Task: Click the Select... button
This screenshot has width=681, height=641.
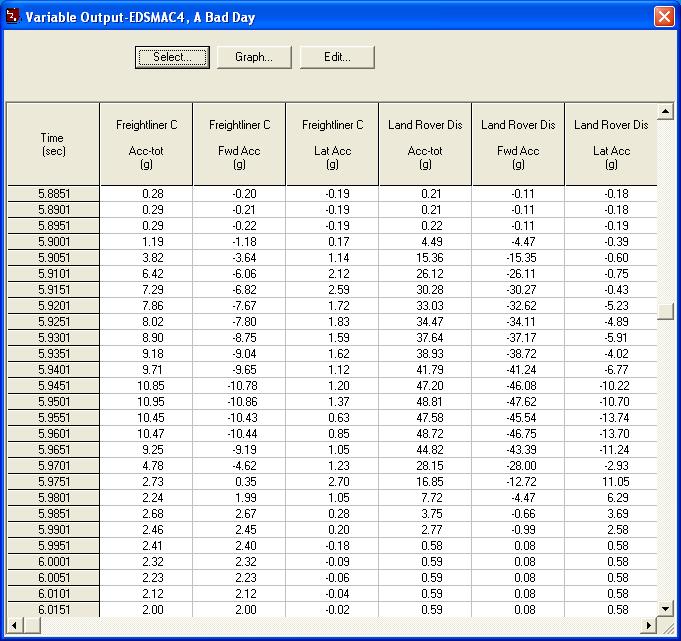Action: coord(172,57)
